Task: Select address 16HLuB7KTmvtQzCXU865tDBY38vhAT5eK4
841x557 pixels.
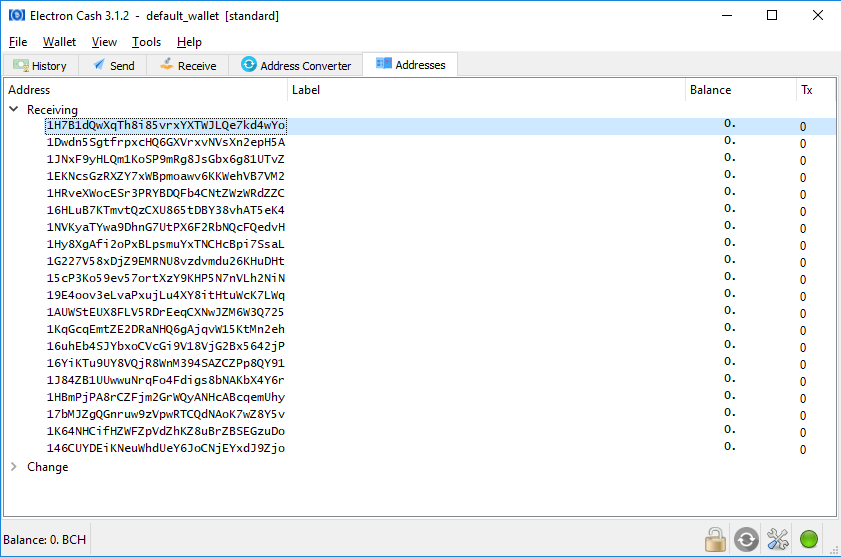Action: [166, 210]
